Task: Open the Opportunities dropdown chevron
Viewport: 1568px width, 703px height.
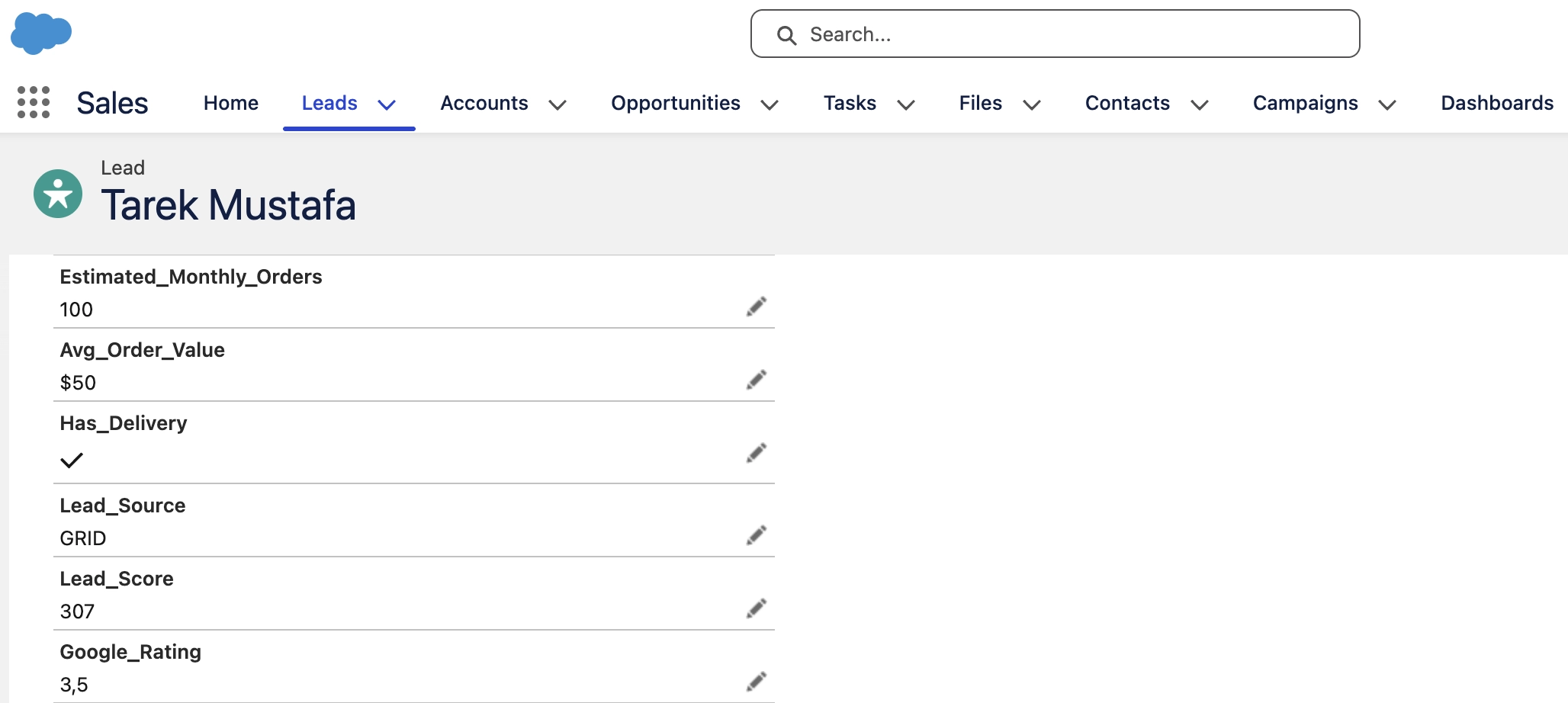Action: coord(770,104)
